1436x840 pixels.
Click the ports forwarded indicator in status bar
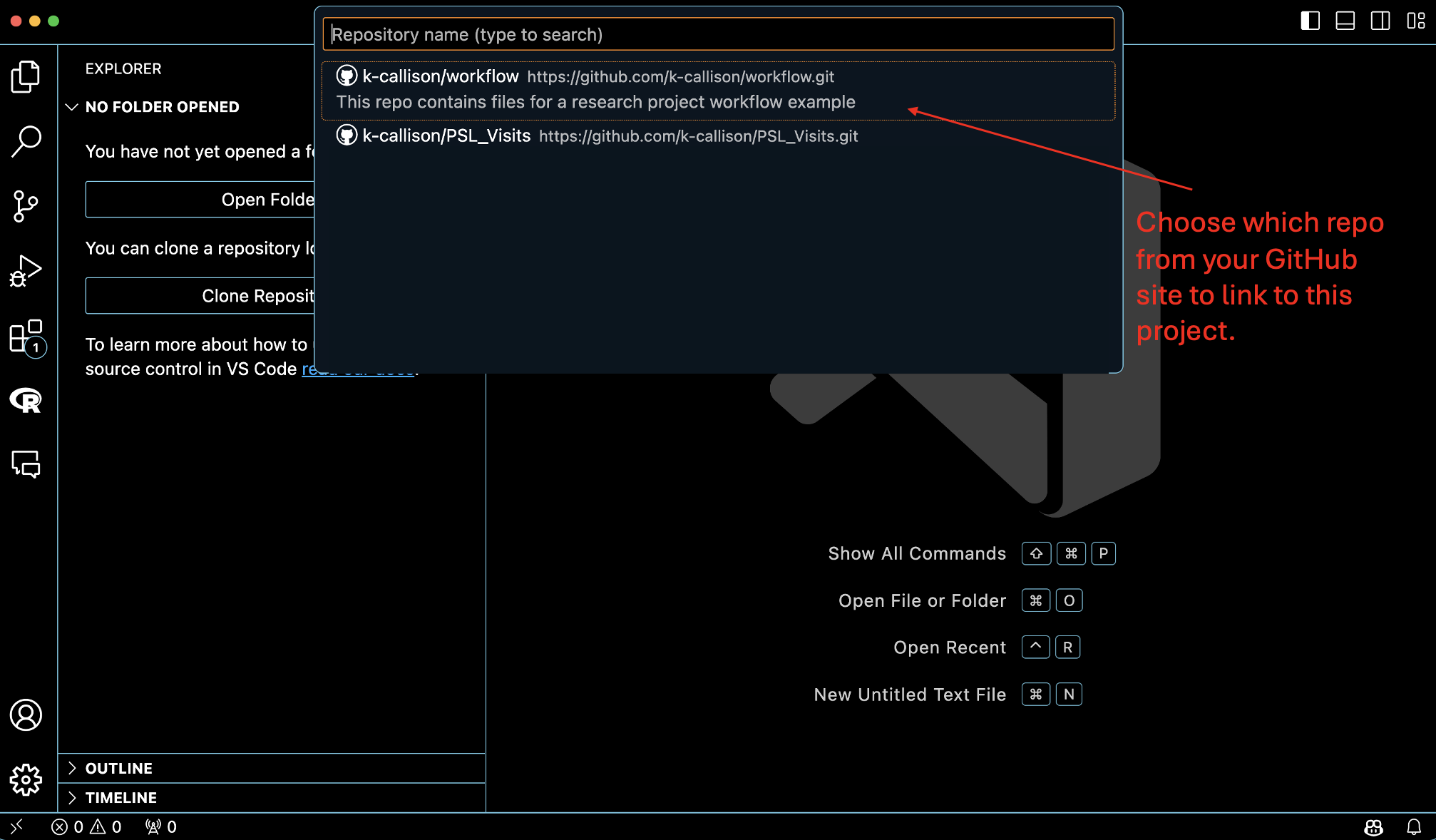tap(160, 826)
